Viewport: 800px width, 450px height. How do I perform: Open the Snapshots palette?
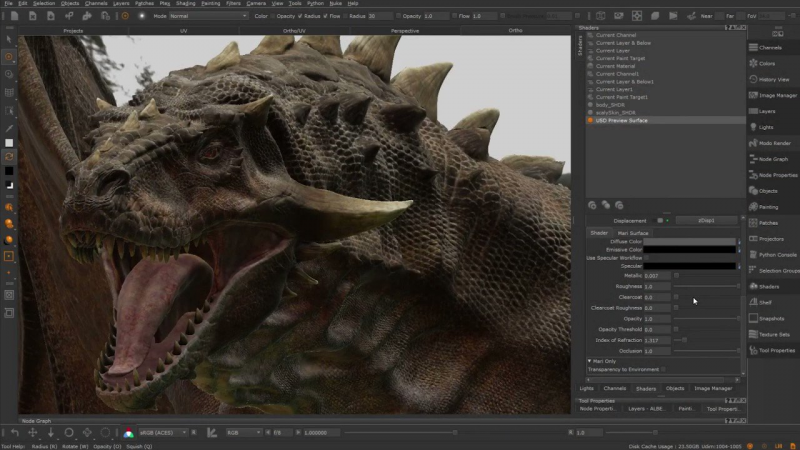pyautogui.click(x=774, y=318)
